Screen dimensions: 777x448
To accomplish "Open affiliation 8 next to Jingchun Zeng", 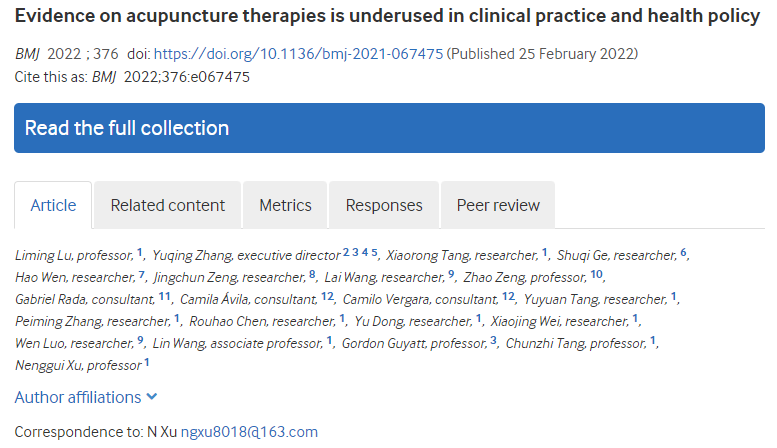I will pyautogui.click(x=312, y=275).
